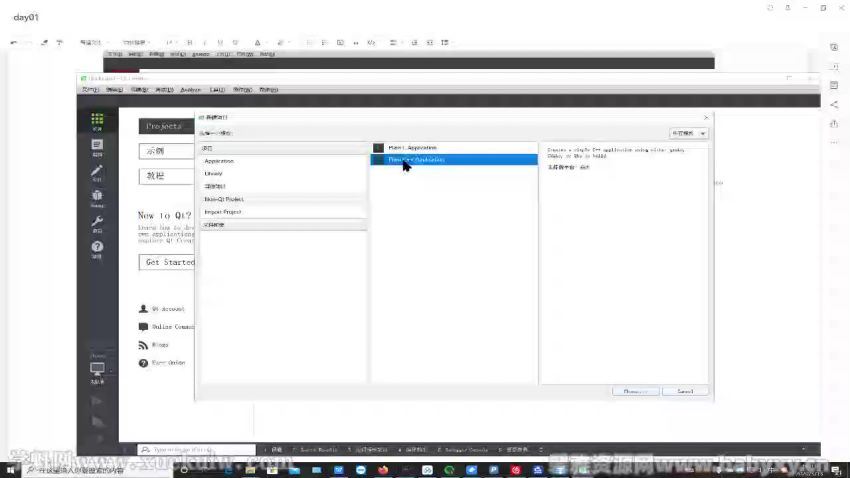
Task: Open the Analyze menu
Action: [190, 90]
